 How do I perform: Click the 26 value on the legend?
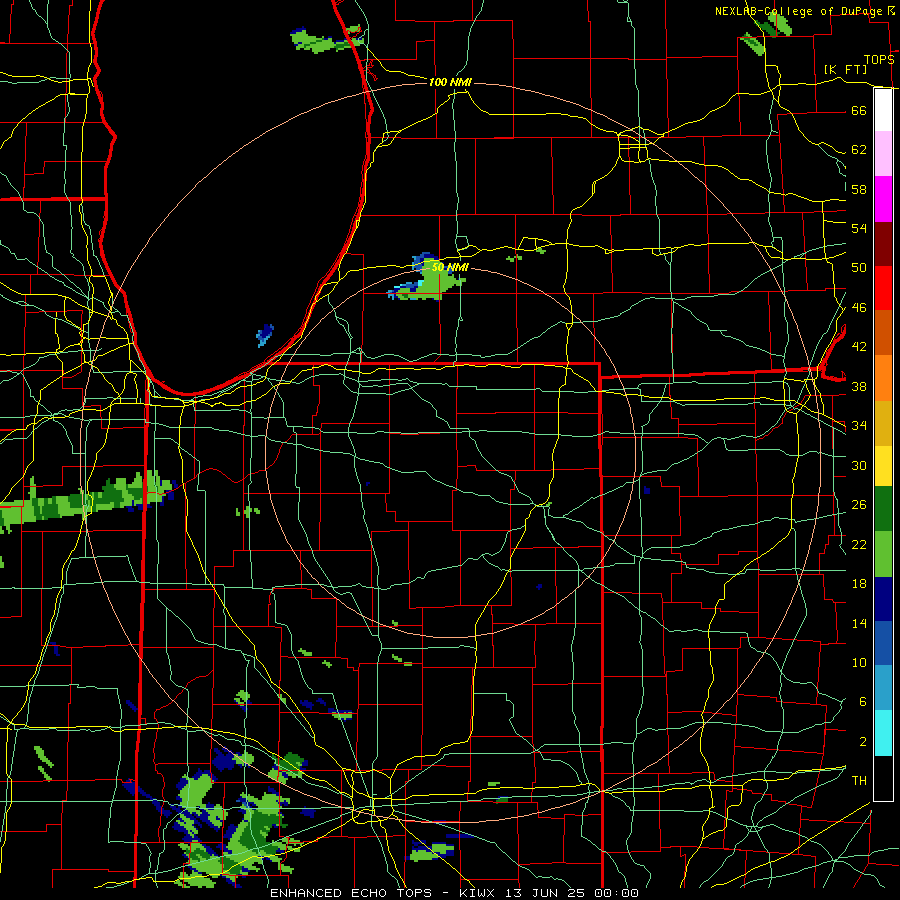[859, 505]
